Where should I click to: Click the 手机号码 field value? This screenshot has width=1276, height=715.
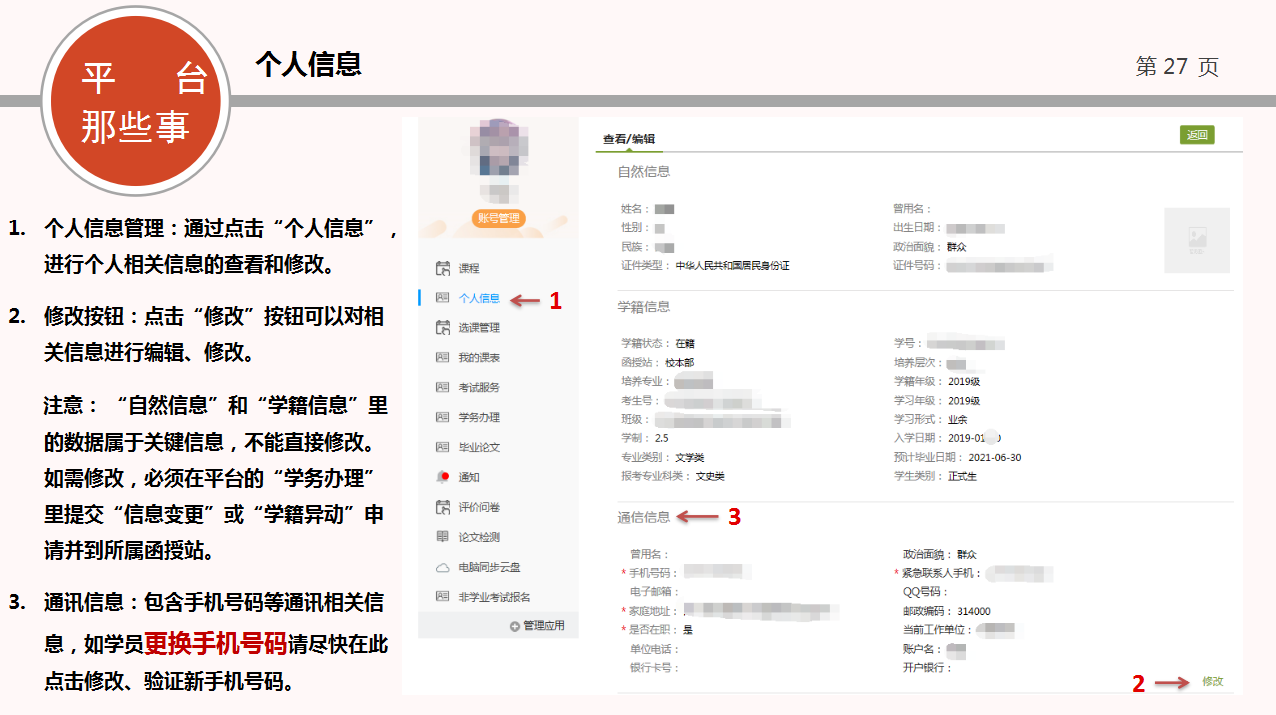pos(717,573)
